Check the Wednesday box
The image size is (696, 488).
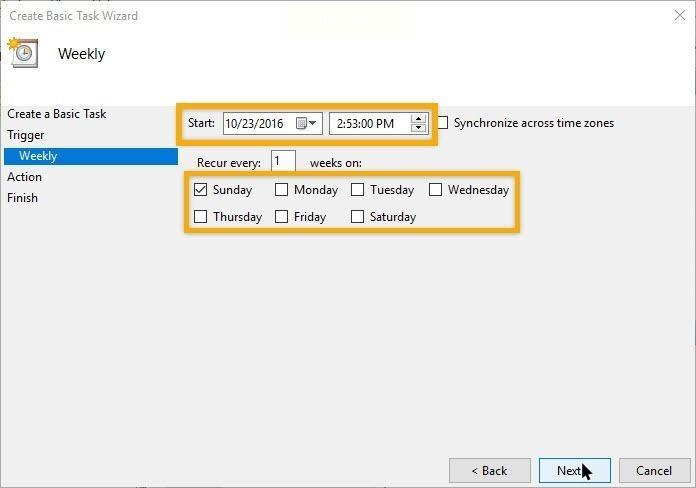[435, 190]
